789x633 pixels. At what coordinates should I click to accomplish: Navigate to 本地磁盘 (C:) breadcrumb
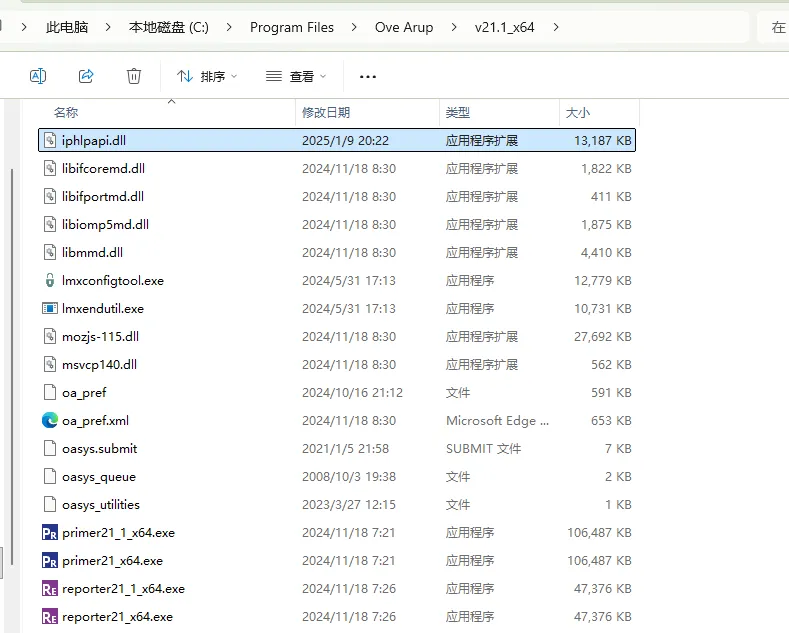click(x=169, y=27)
